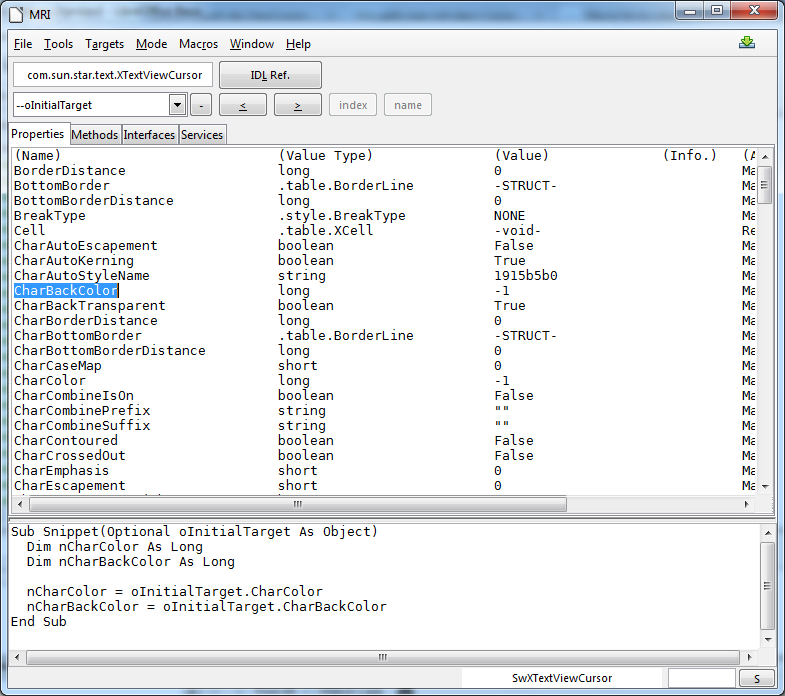Switch to the Services tab
The image size is (785, 696).
coord(202,135)
